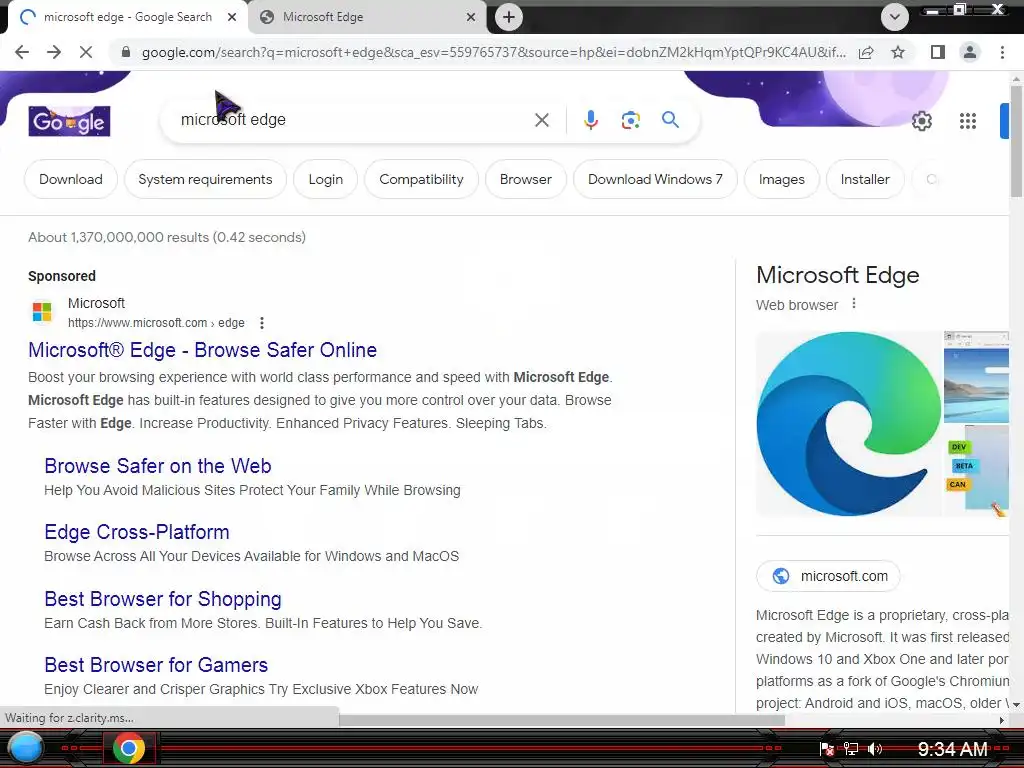
Task: Select the Login filter chip
Action: click(325, 179)
